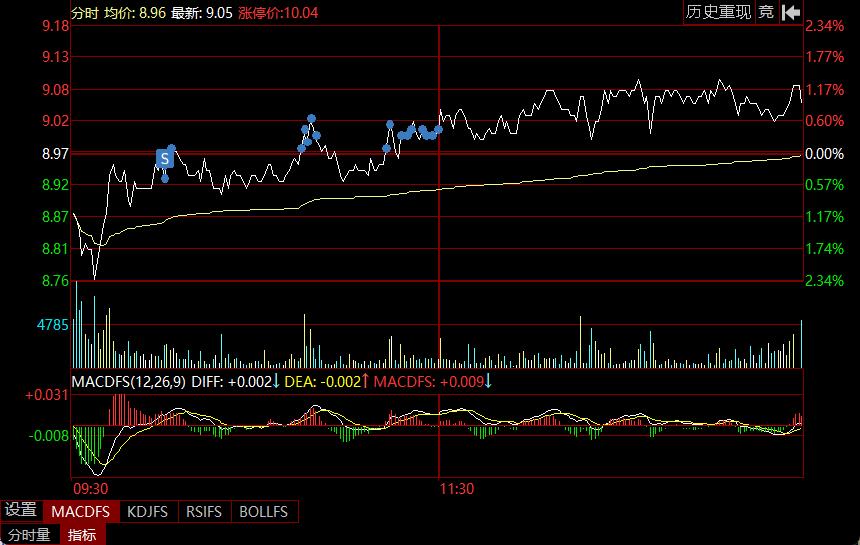The width and height of the screenshot is (860, 545).
Task: Click the 竞 auction button
Action: (766, 12)
